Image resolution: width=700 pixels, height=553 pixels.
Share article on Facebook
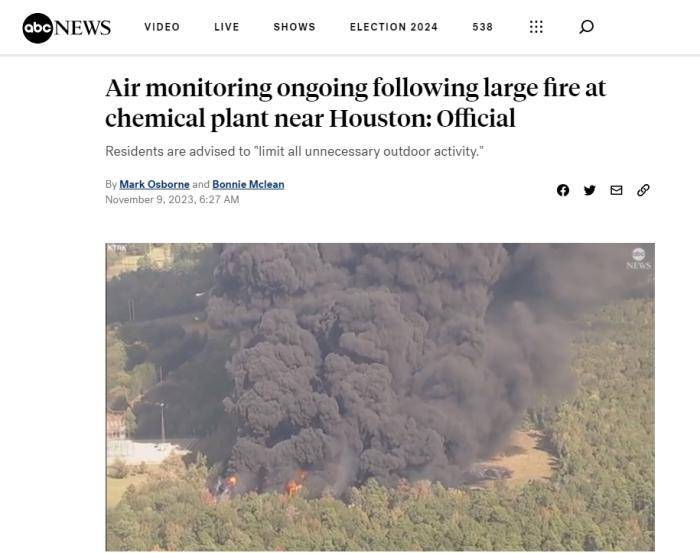pyautogui.click(x=563, y=191)
